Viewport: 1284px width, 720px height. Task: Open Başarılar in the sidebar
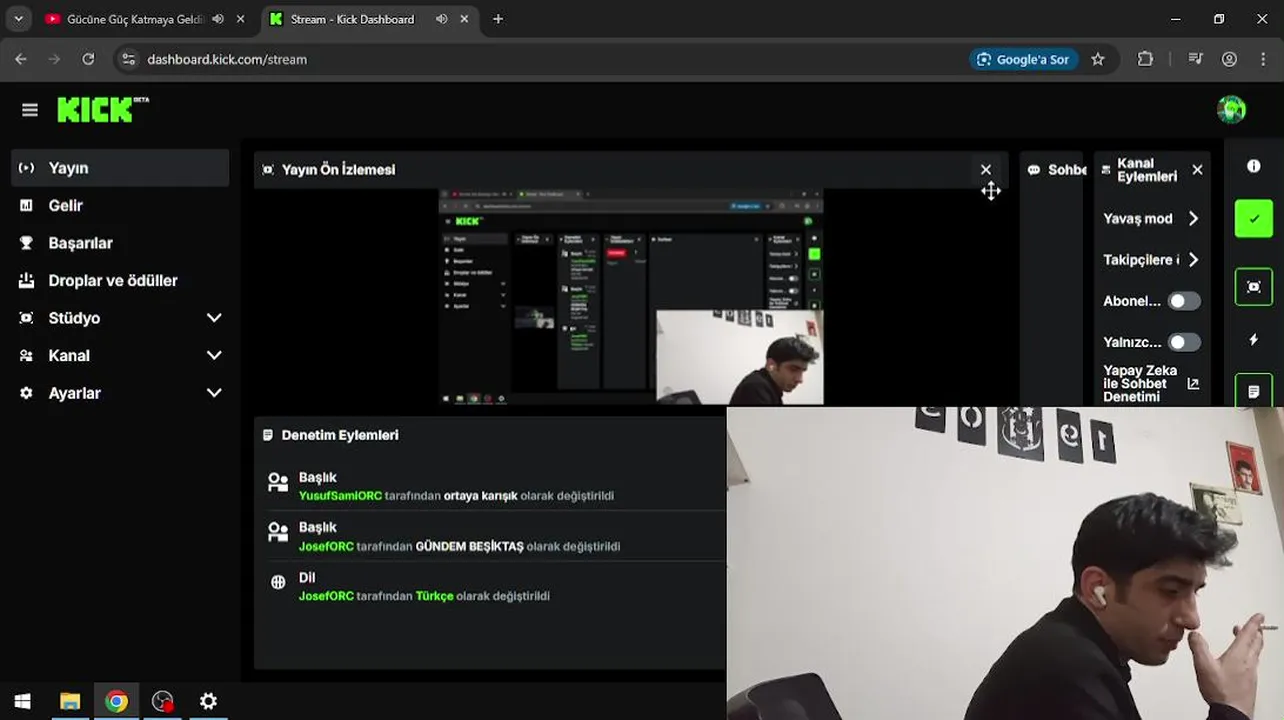pos(120,243)
